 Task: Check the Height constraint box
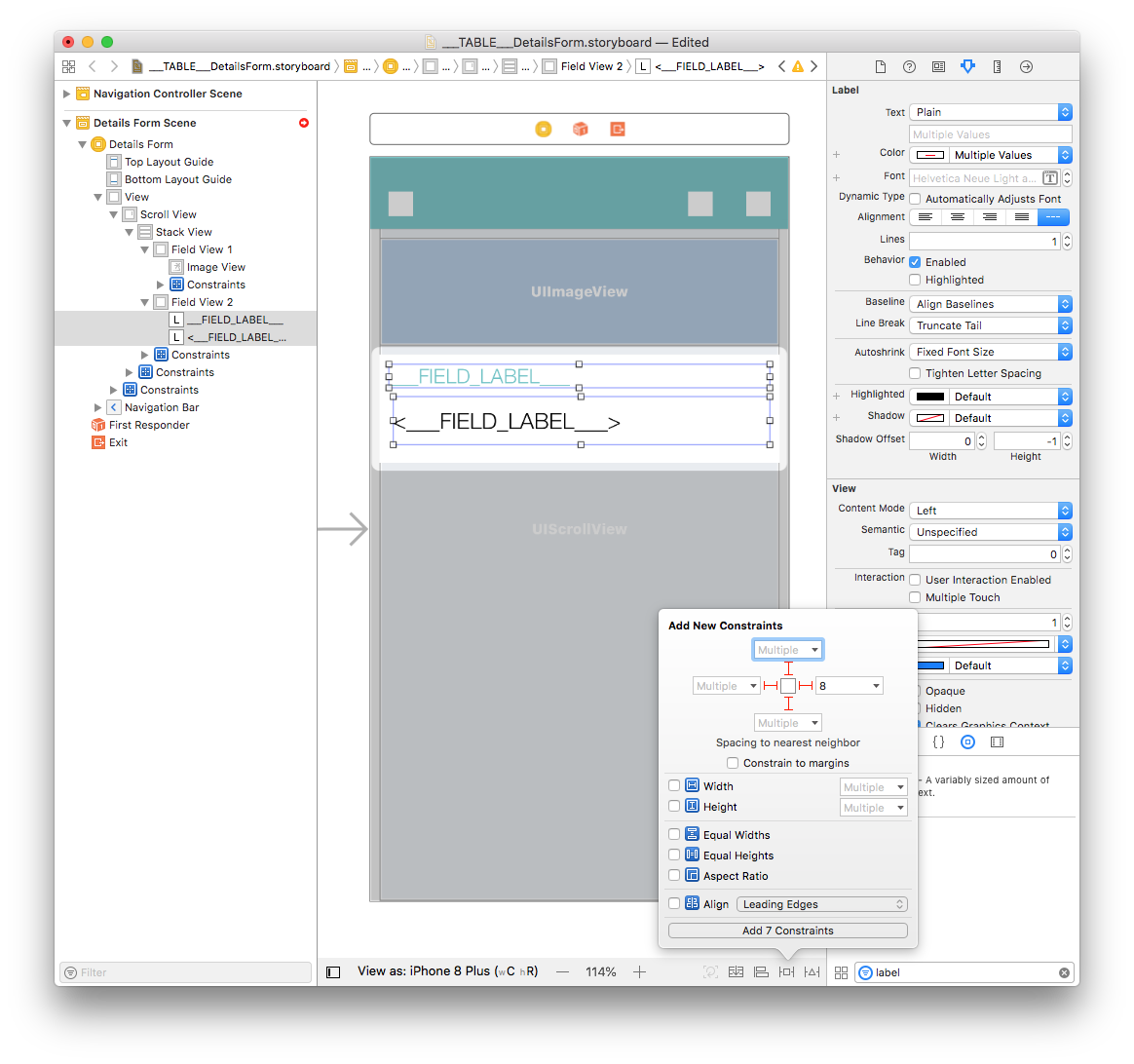click(x=674, y=806)
